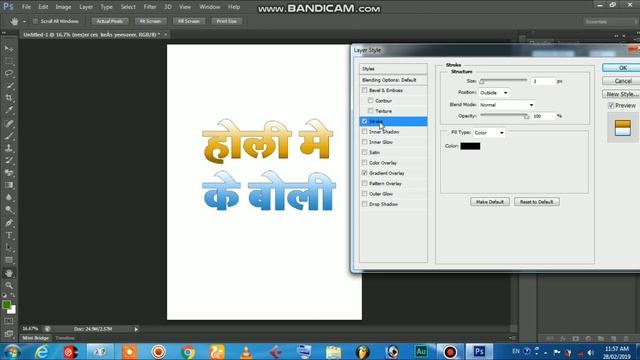Select the Blur tool
The height and width of the screenshot is (360, 640).
pos(9,197)
